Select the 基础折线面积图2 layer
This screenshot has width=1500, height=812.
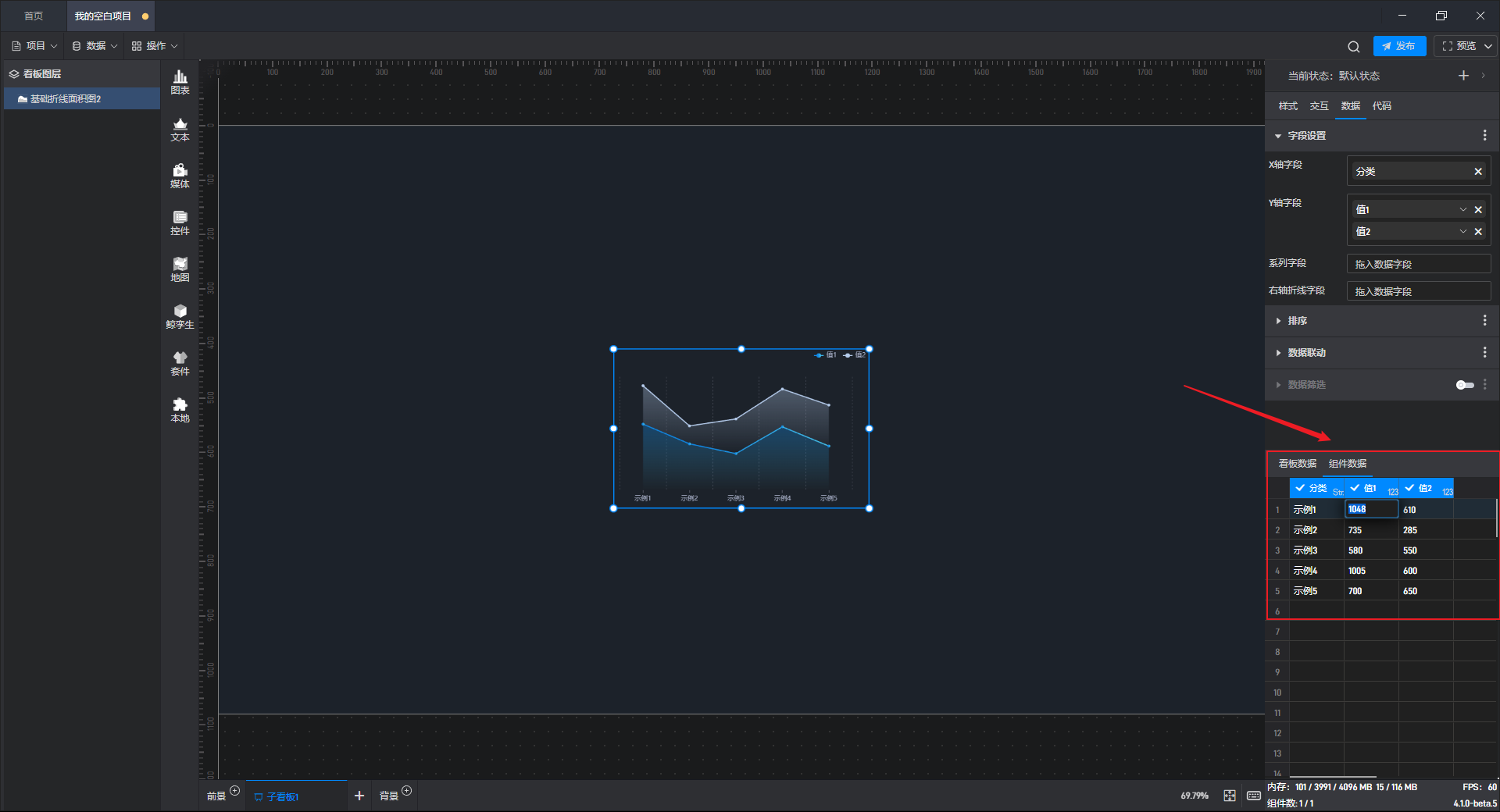click(x=82, y=99)
